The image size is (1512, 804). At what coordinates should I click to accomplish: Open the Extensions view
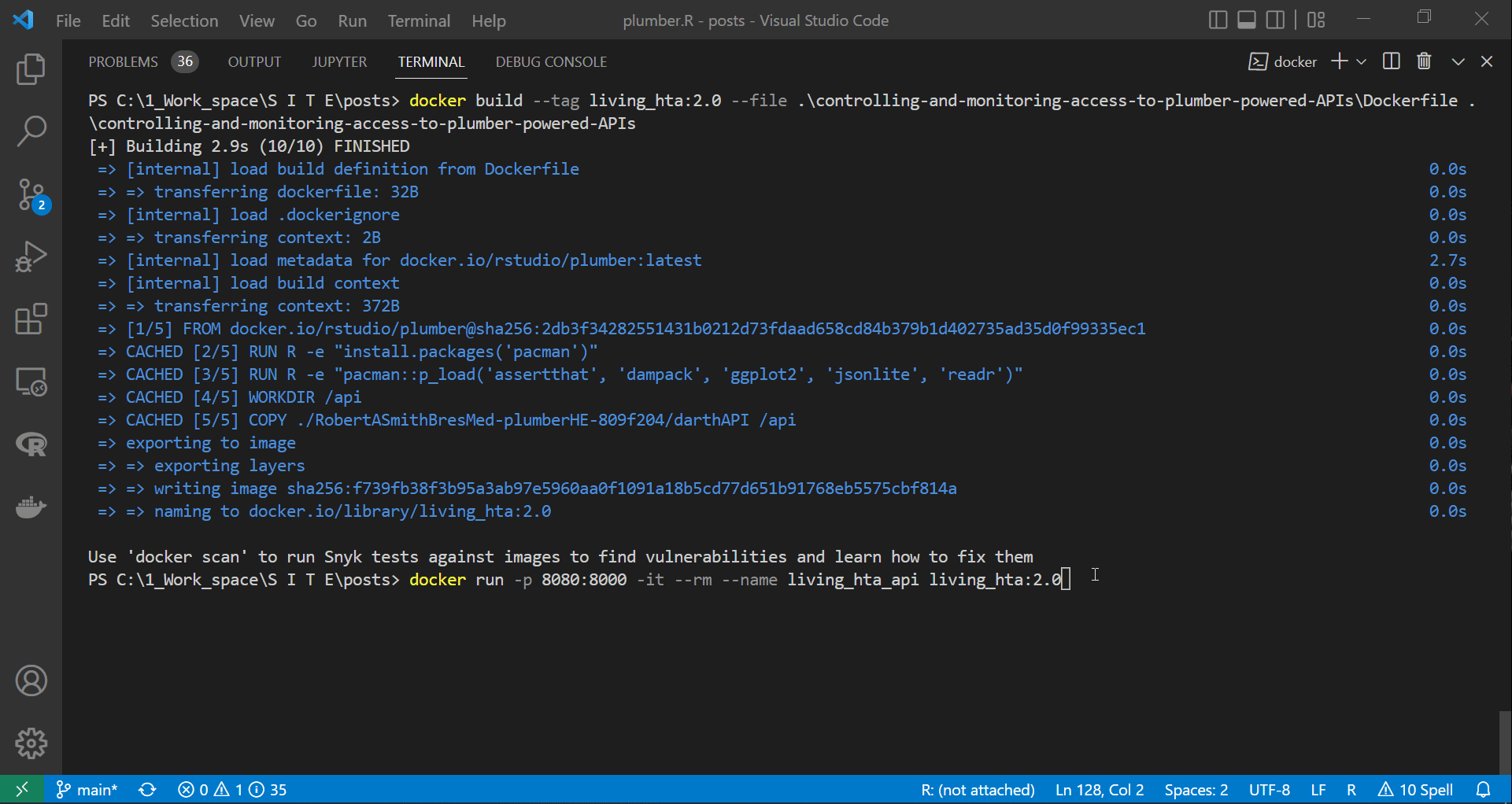[31, 319]
